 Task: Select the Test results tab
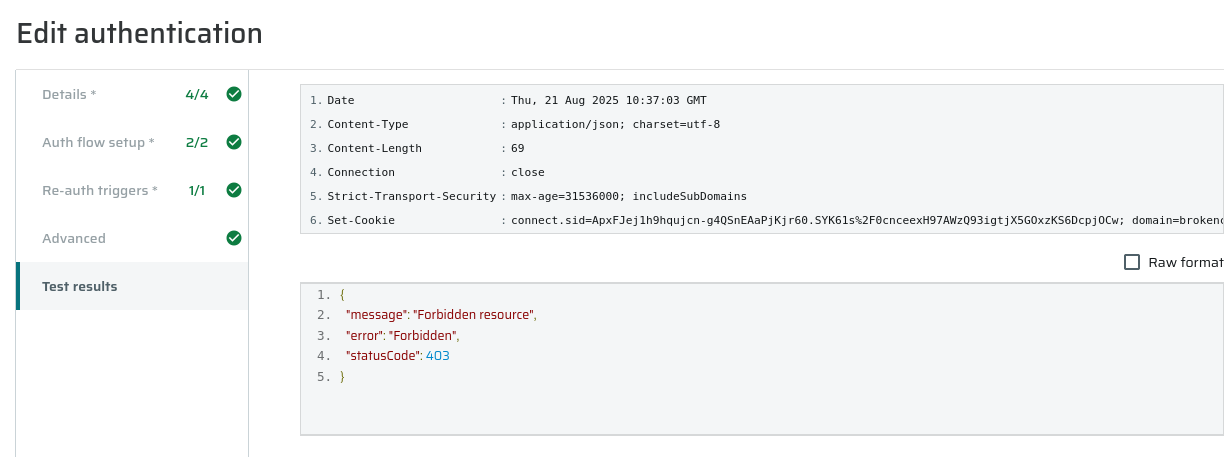pos(132,286)
